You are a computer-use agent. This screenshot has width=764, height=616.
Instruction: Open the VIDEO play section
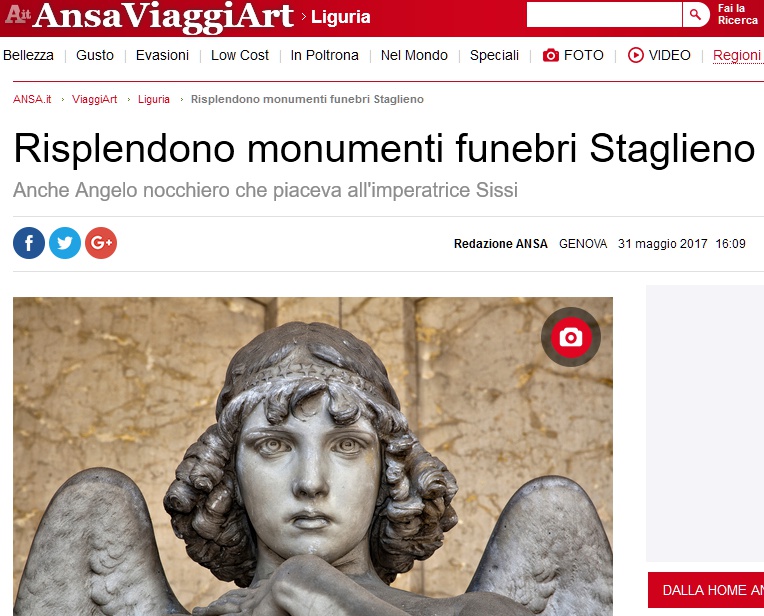click(x=659, y=55)
